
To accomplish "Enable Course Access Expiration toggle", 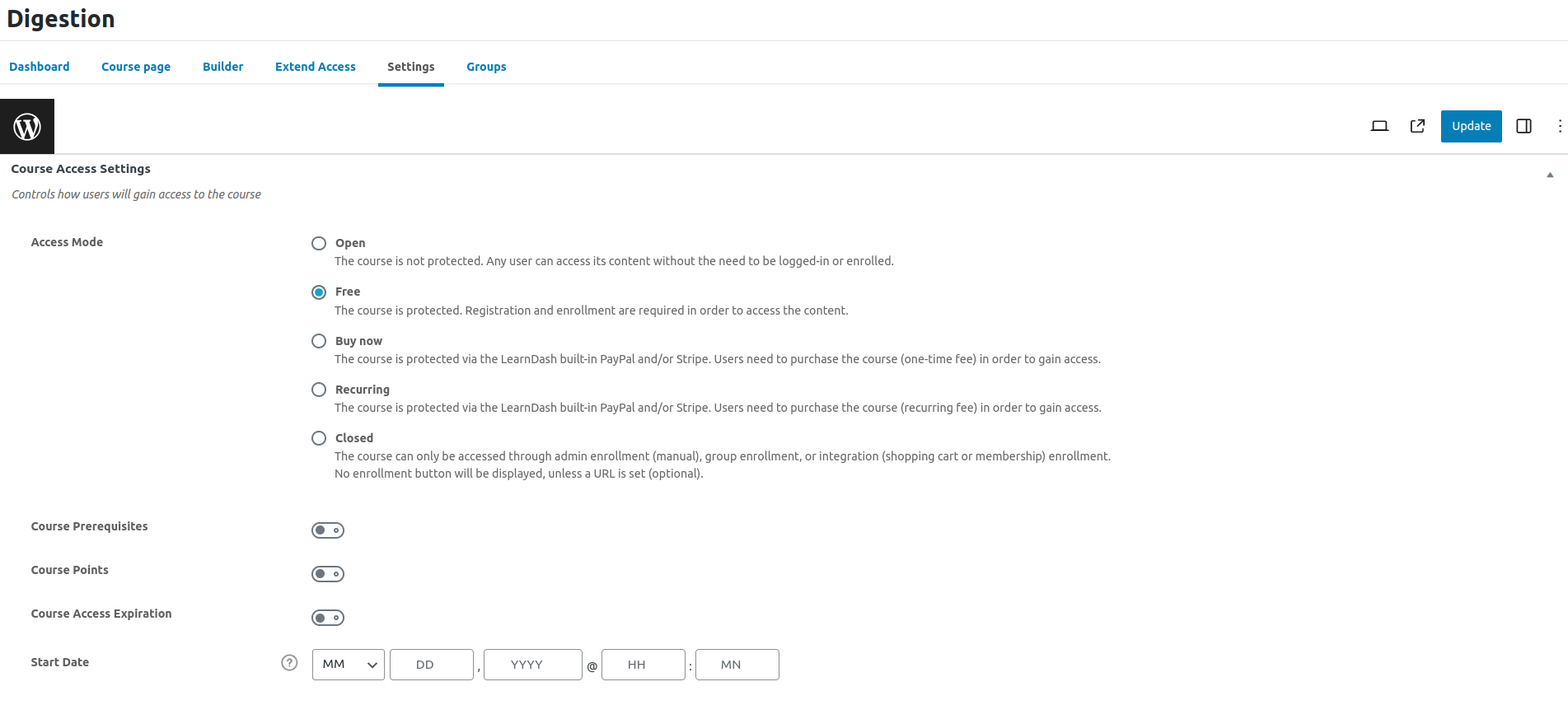I will [327, 618].
